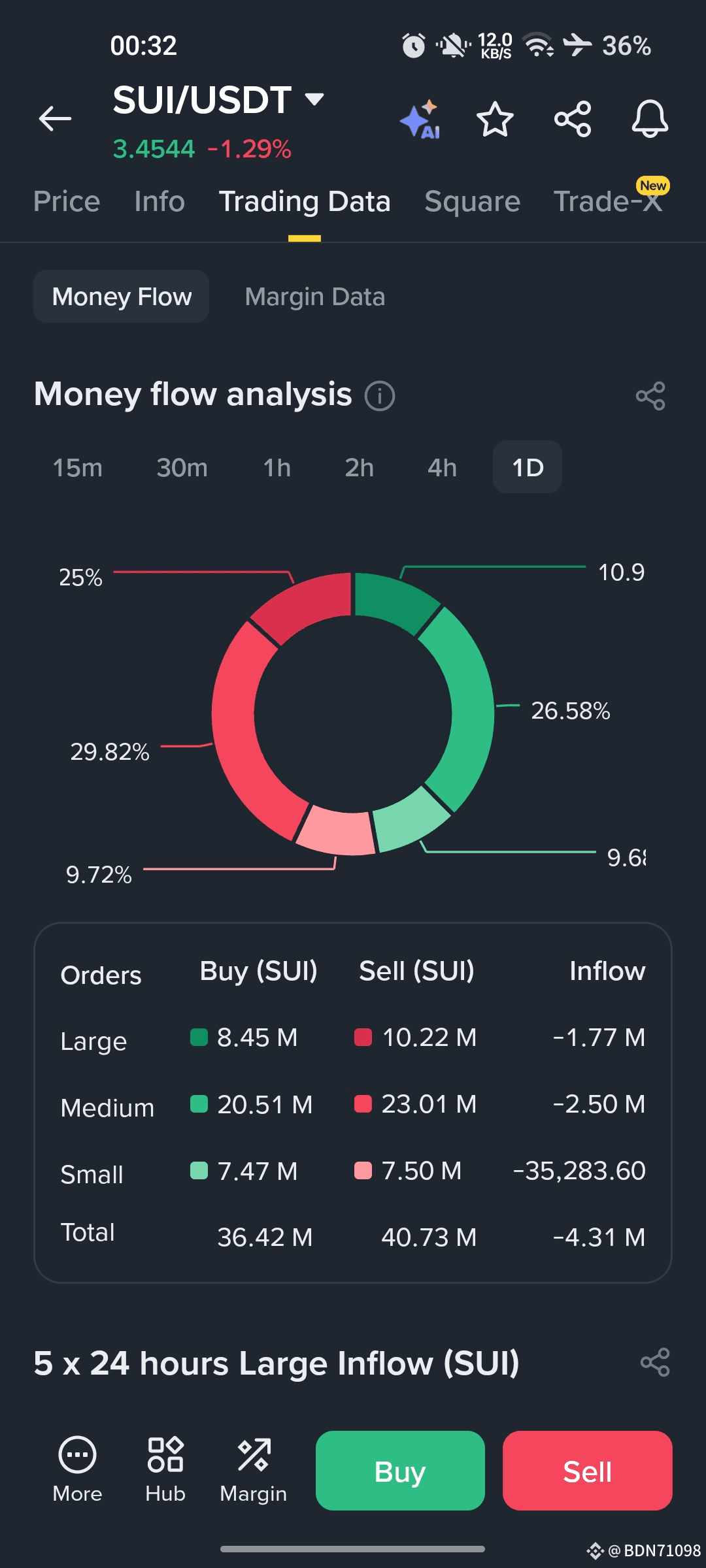
Task: Select the 15m time interval
Action: coord(78,468)
